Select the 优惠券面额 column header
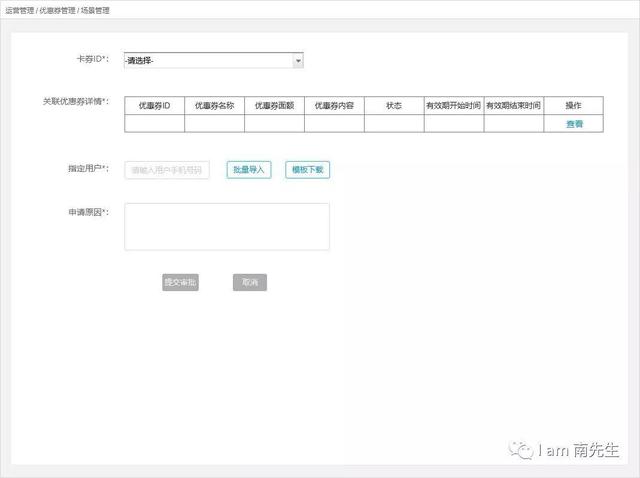The width and height of the screenshot is (640, 478). (x=274, y=106)
